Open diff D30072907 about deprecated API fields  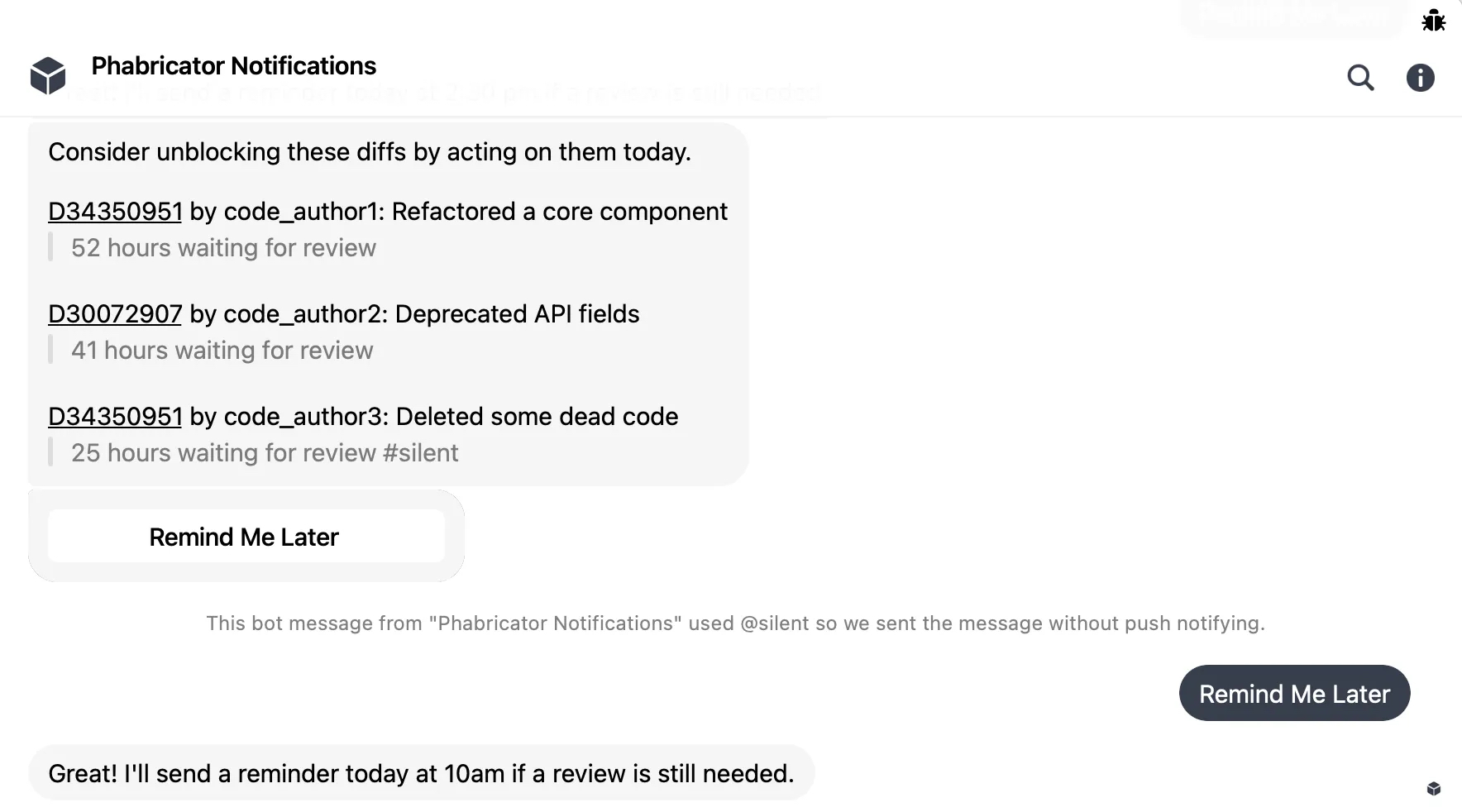[115, 314]
